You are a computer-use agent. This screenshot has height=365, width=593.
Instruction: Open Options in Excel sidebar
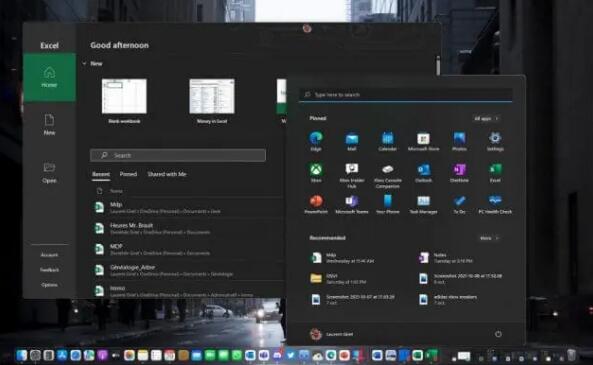click(x=50, y=285)
